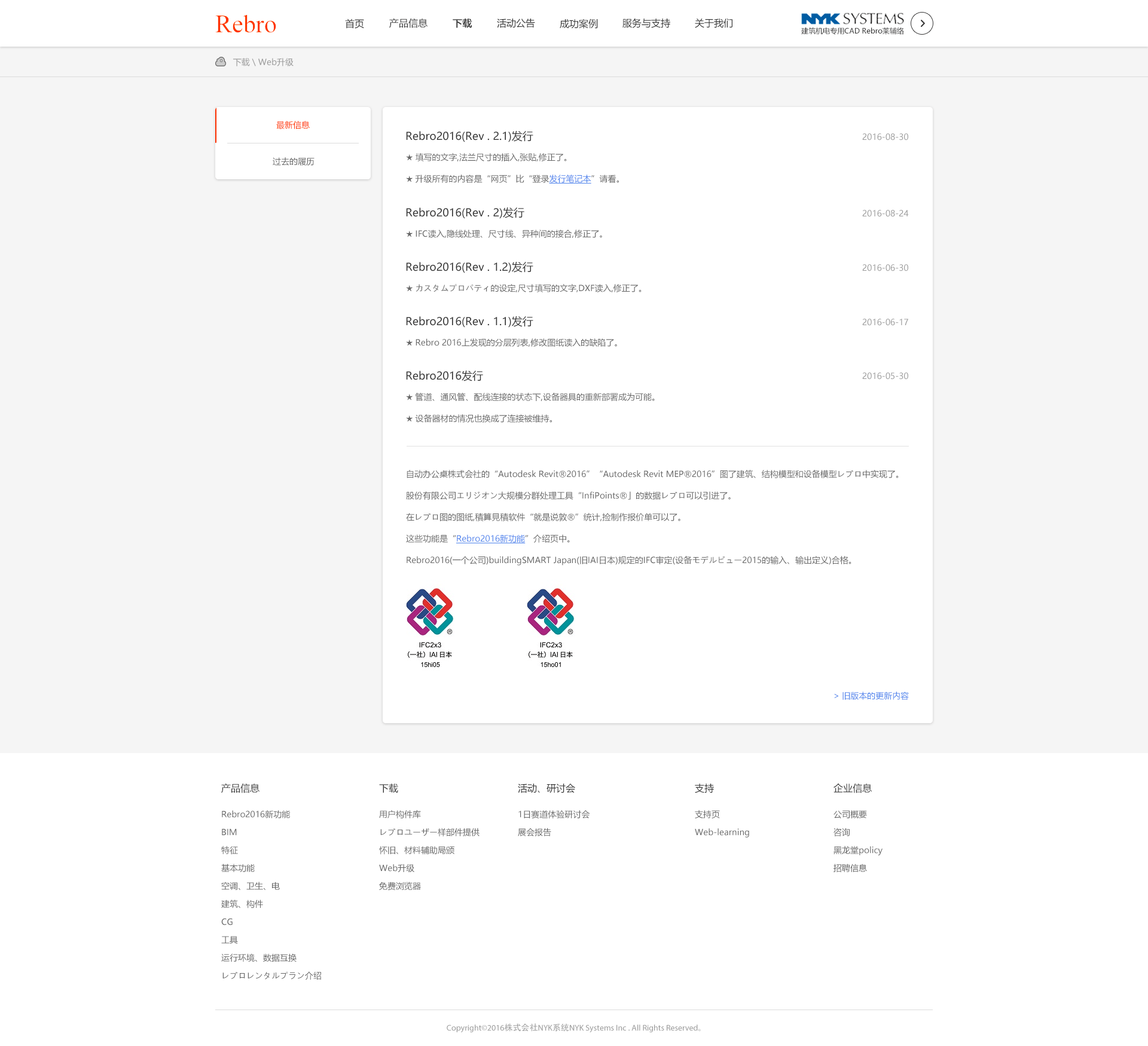This screenshot has width=1148, height=1046.
Task: Click the NYK Systems logo
Action: [x=852, y=23]
